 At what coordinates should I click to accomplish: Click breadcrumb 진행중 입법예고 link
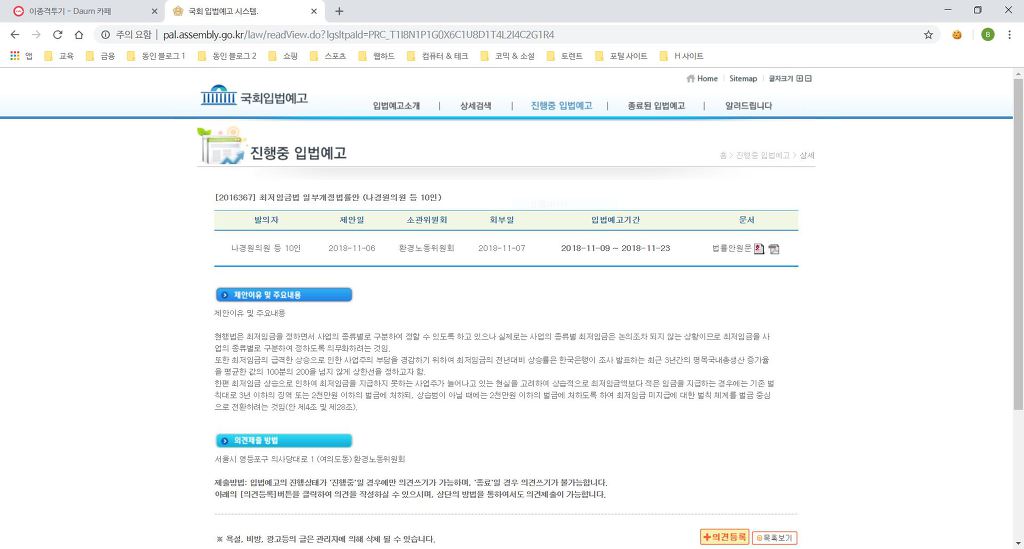point(763,155)
